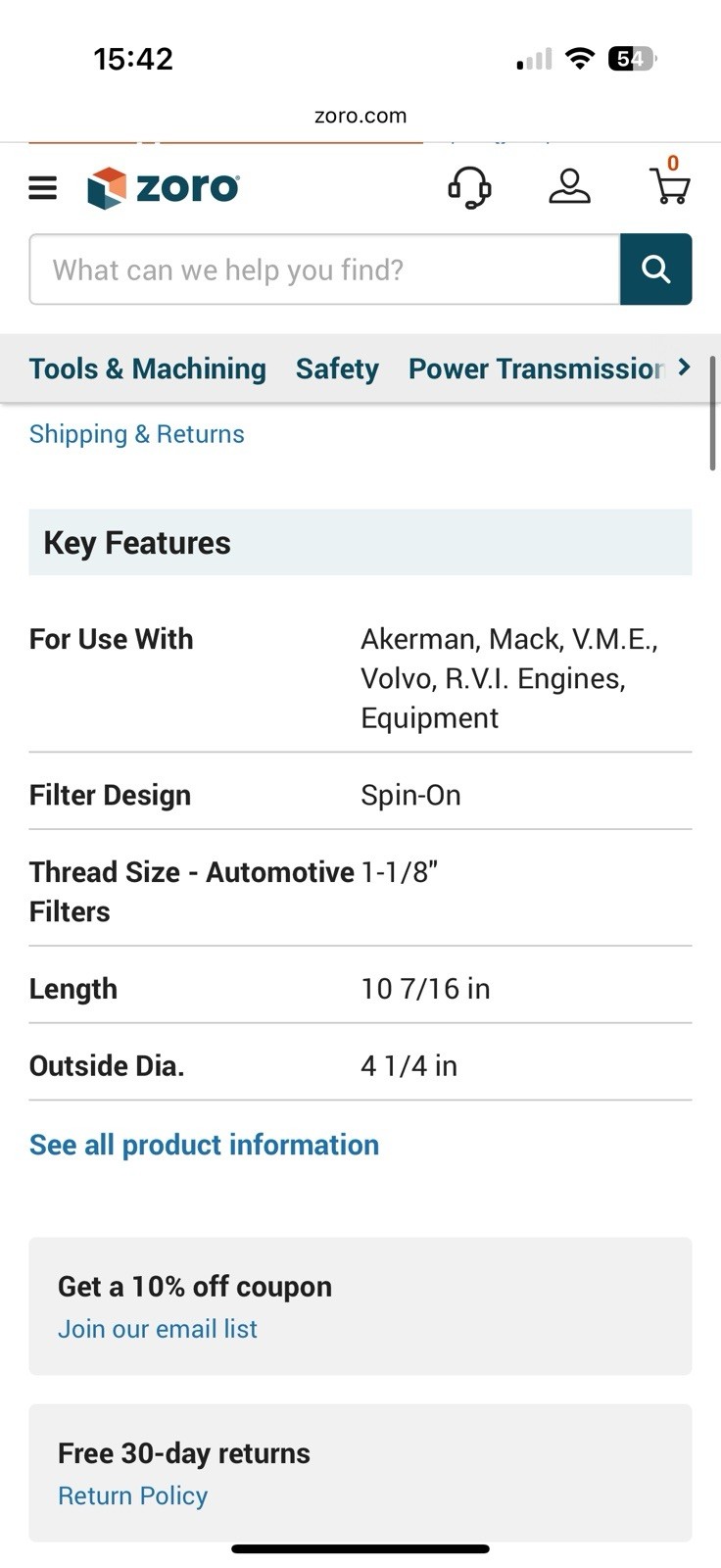Select Tools & Machining category
Screen dimensions: 721x1568
tap(147, 368)
